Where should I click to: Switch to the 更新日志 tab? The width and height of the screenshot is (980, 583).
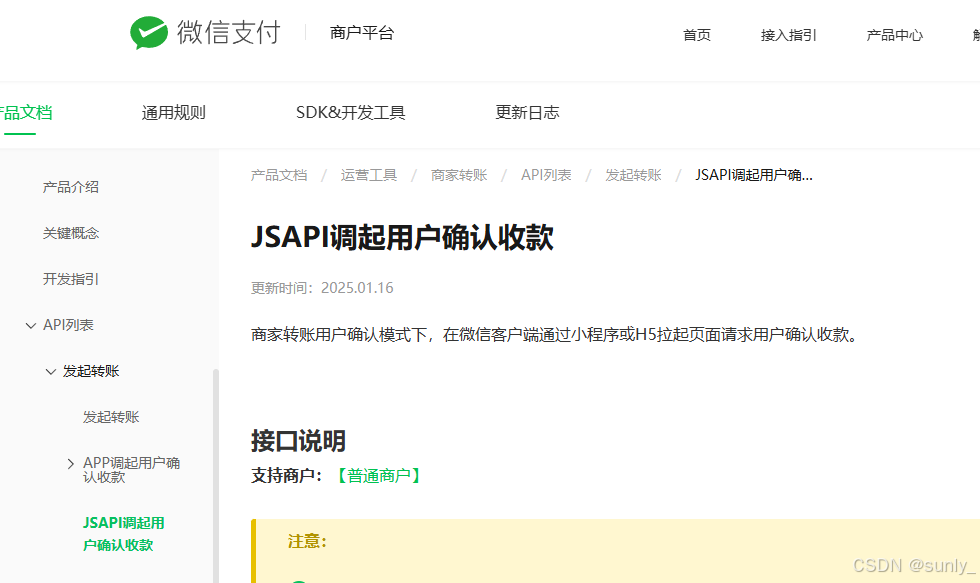(528, 112)
